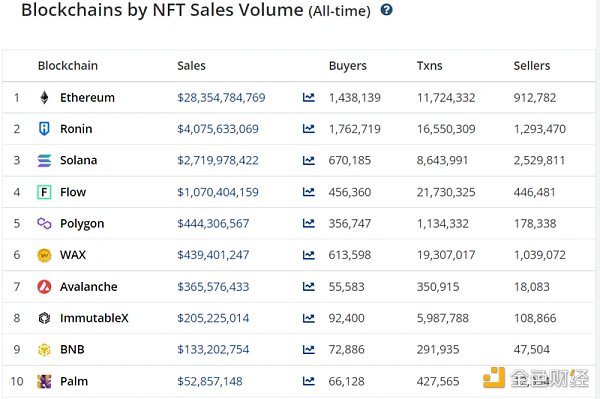Click the ImmutableX chart icon

click(x=309, y=318)
